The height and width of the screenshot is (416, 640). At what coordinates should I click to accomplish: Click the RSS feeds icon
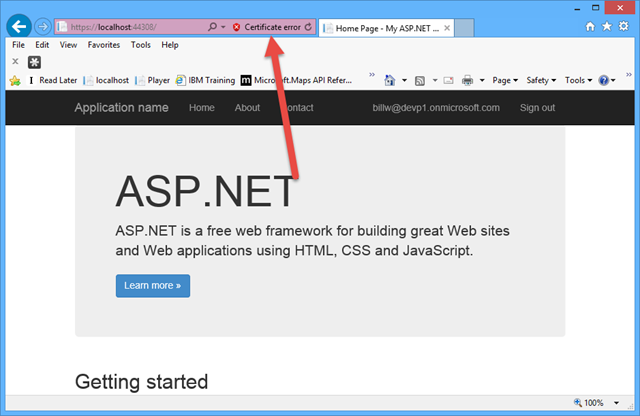click(421, 80)
